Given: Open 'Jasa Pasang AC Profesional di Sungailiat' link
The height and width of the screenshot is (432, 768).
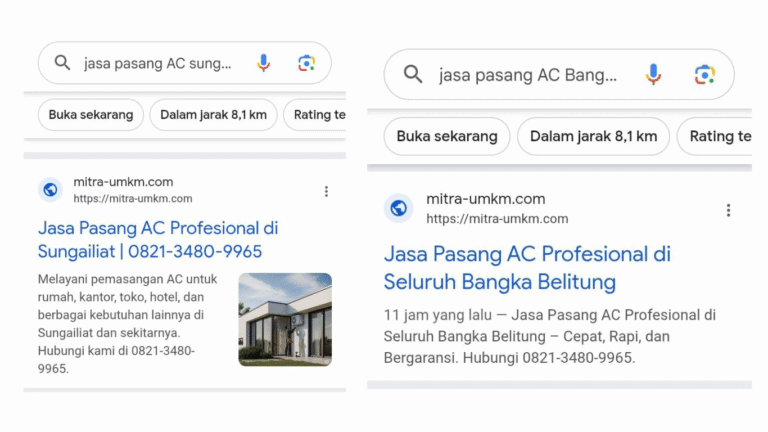Looking at the screenshot, I should tap(158, 240).
